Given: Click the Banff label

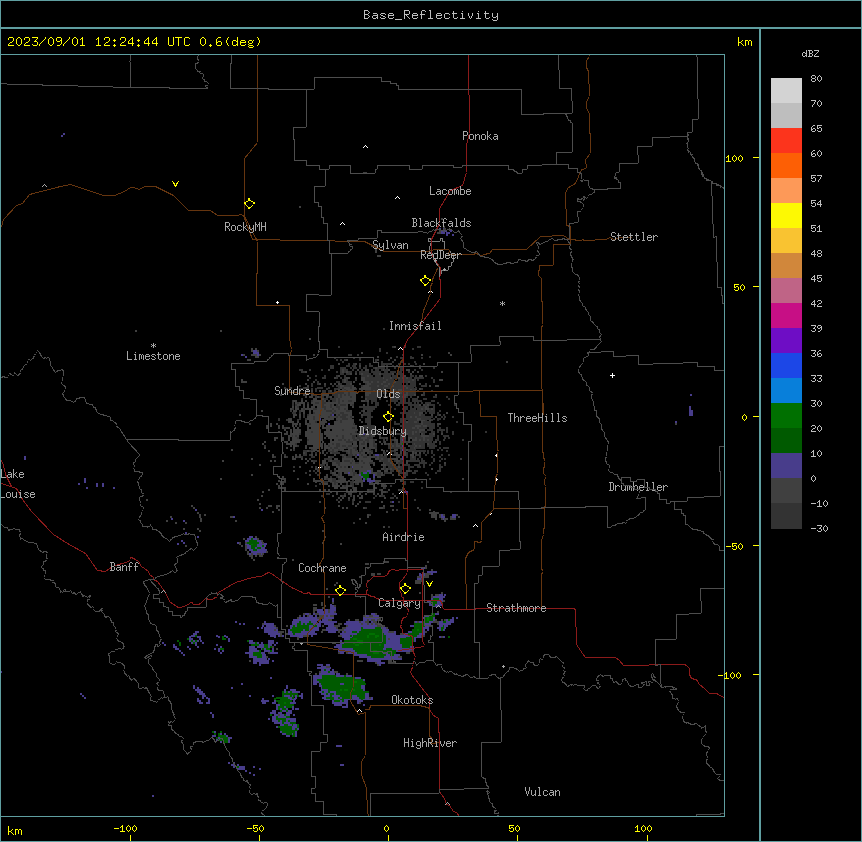Looking at the screenshot, I should tap(124, 567).
